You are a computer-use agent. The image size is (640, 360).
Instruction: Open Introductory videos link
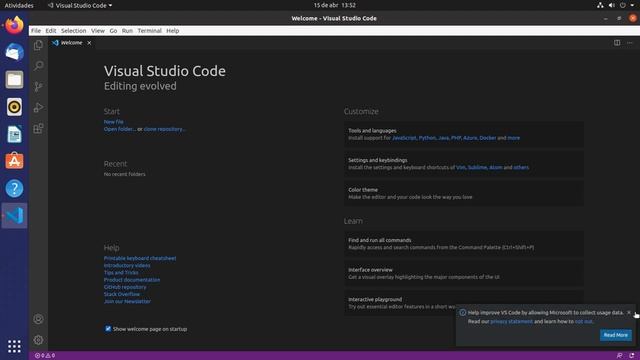127,265
